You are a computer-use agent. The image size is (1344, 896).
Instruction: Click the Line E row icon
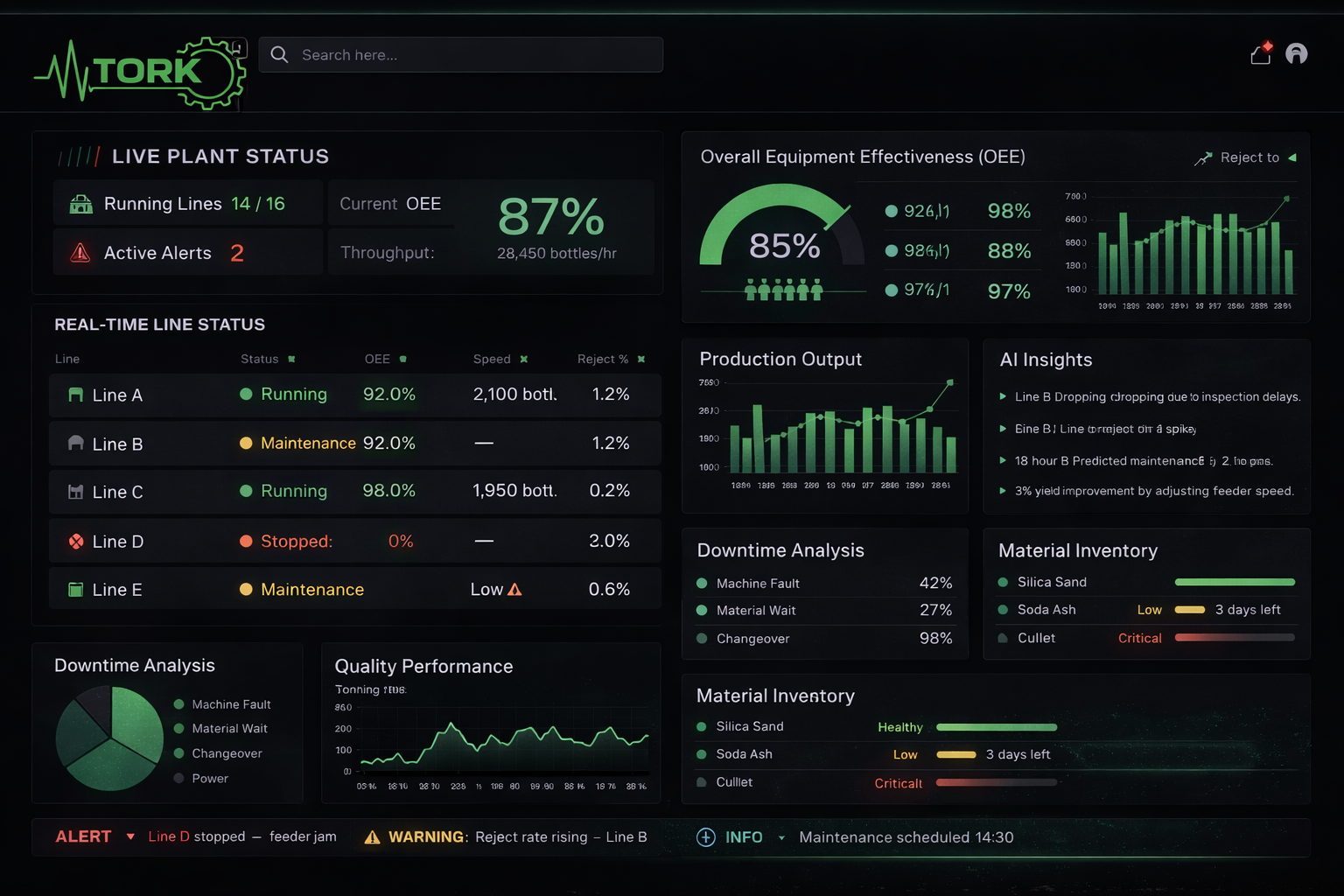(76, 590)
